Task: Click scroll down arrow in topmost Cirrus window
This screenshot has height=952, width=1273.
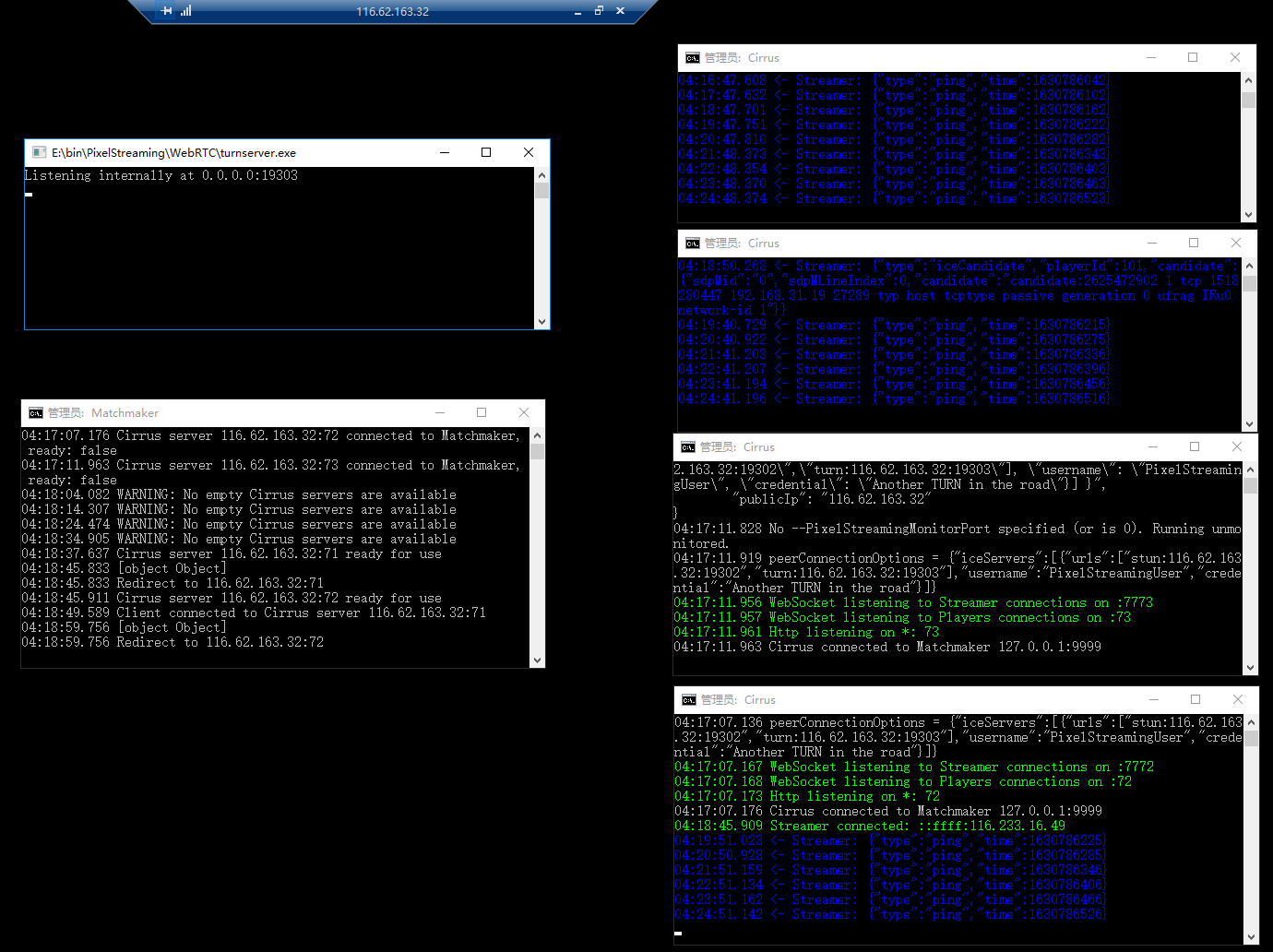Action: point(1248,215)
